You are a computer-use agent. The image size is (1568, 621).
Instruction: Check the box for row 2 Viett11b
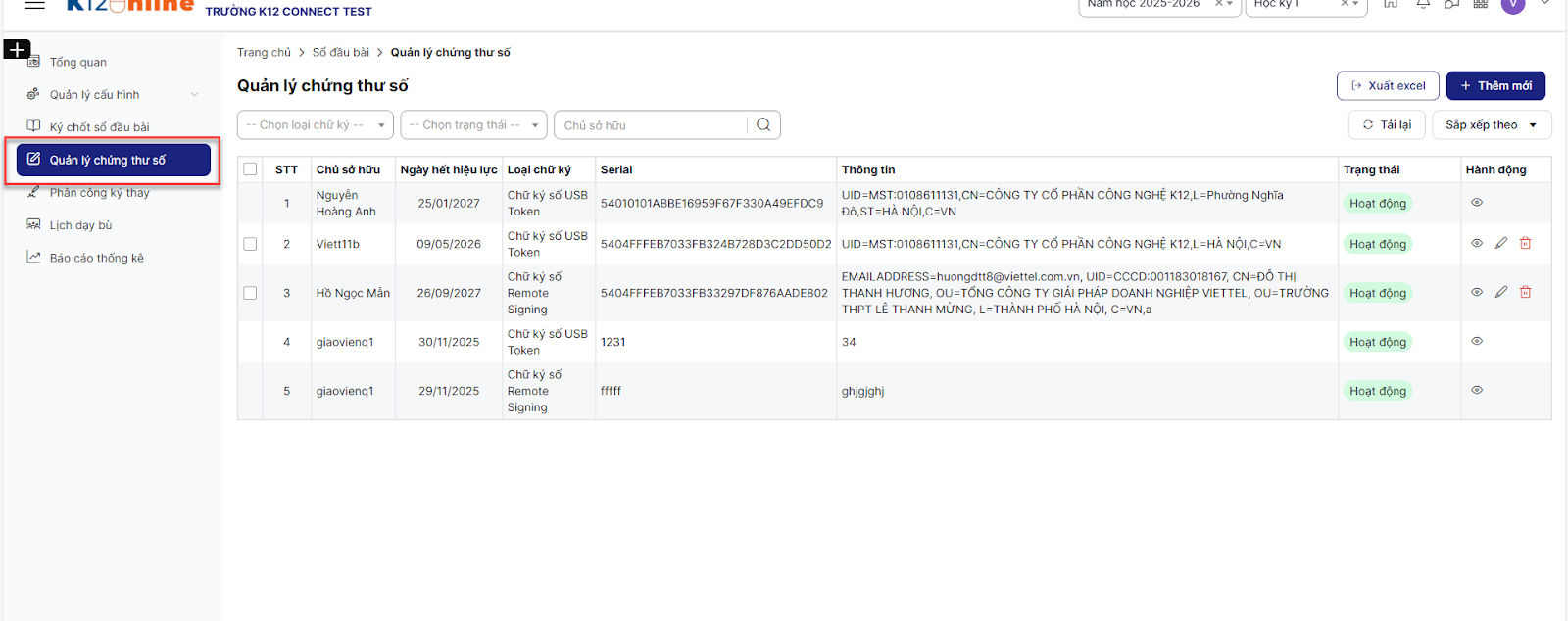pos(250,244)
